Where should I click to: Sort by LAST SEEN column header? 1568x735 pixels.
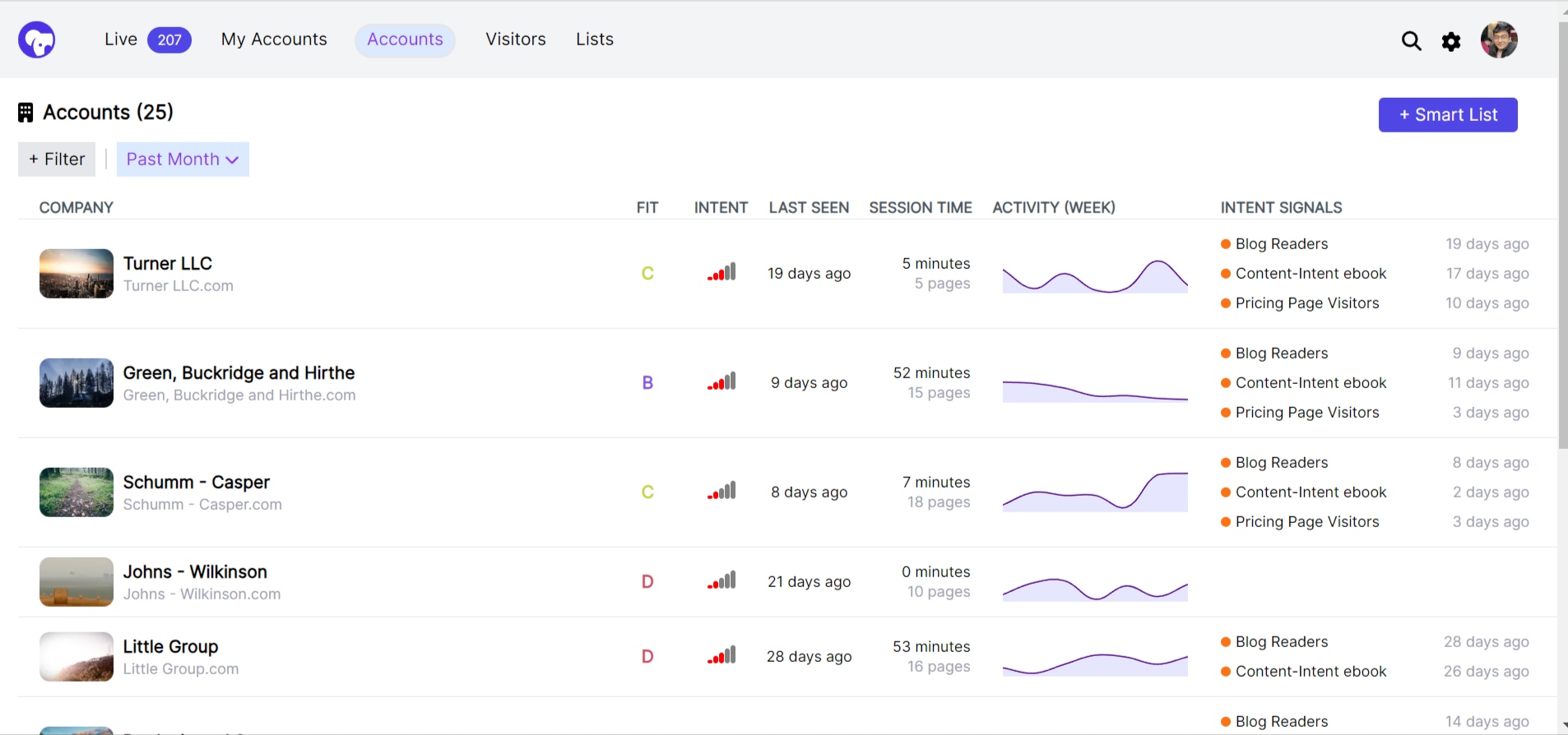click(809, 208)
